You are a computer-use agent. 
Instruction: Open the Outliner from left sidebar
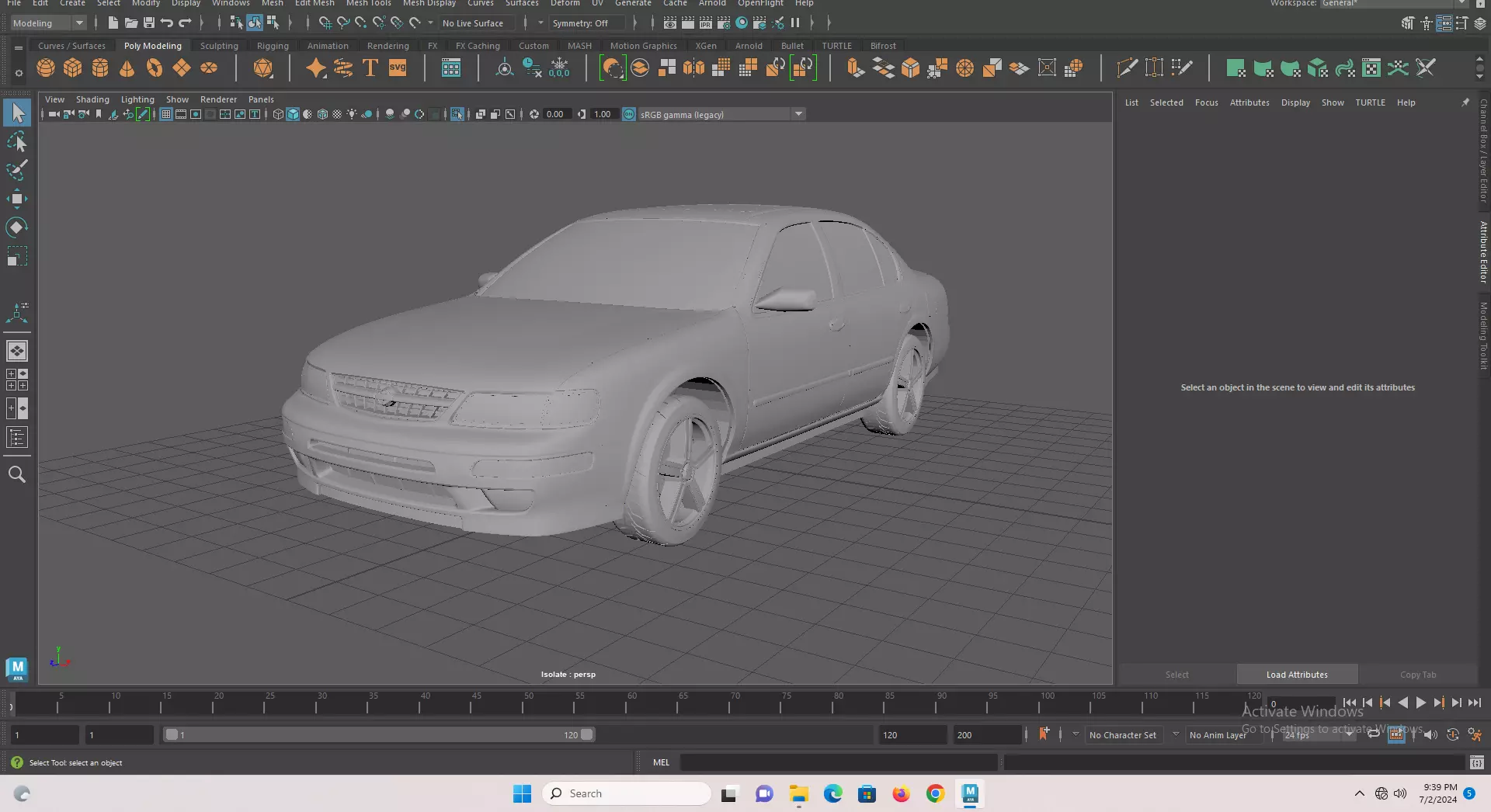[x=17, y=438]
